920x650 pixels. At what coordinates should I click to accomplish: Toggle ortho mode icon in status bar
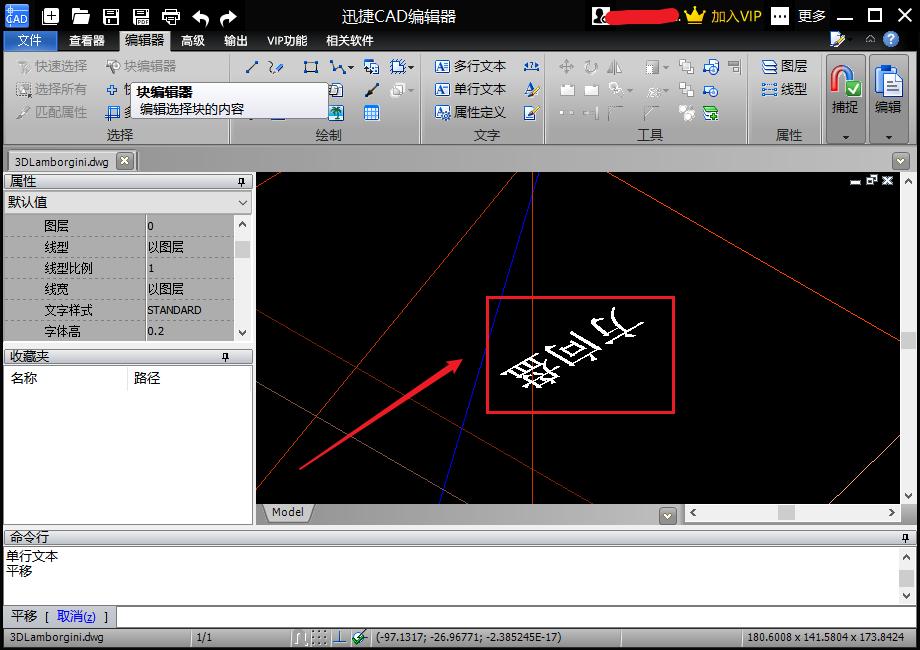coord(339,637)
